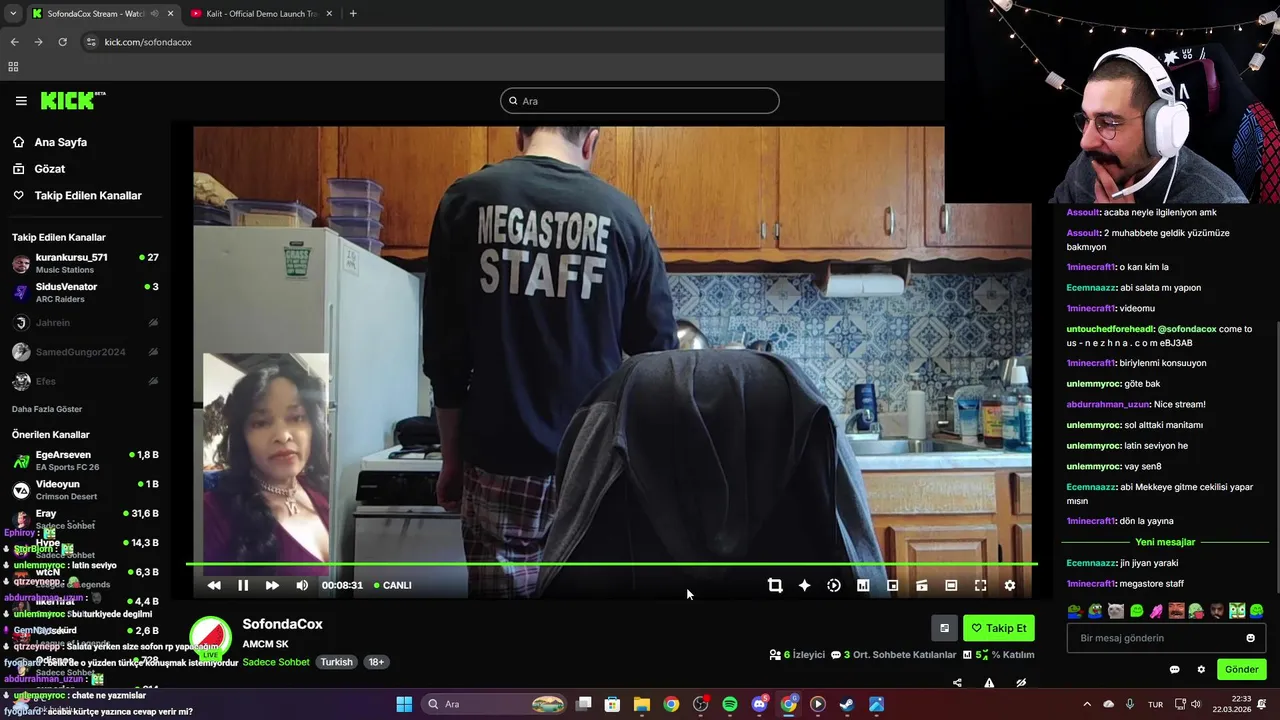The height and width of the screenshot is (720, 1280).
Task: Open SofondaCox channel avatar
Action: click(210, 638)
